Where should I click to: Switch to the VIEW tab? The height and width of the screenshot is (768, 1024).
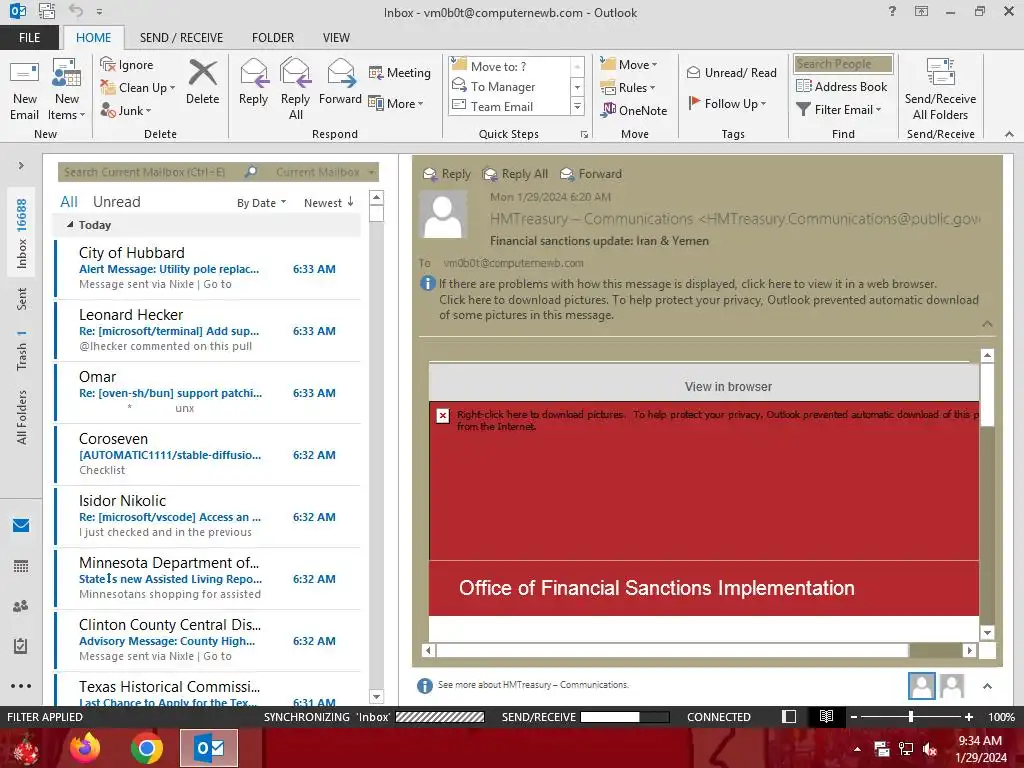[x=336, y=38]
